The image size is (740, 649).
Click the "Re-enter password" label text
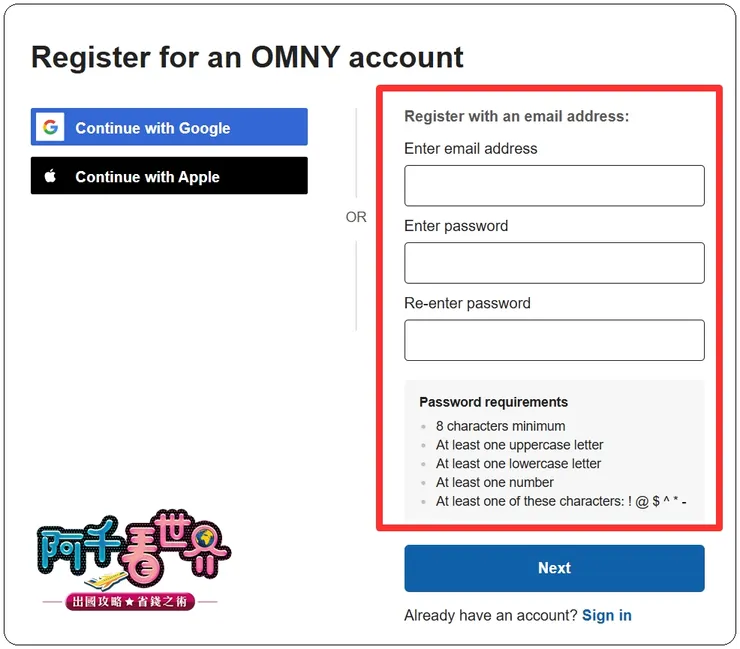(x=467, y=303)
